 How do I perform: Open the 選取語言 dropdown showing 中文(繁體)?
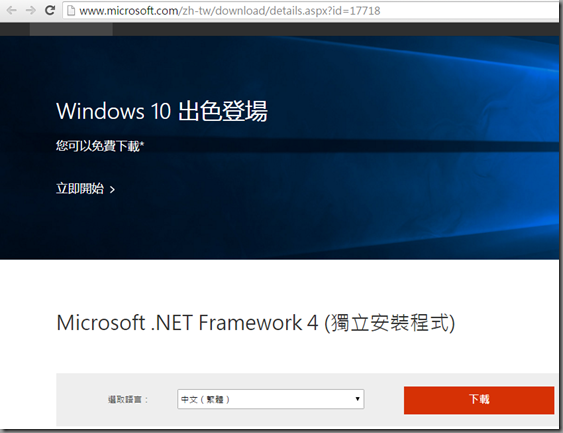(x=271, y=399)
